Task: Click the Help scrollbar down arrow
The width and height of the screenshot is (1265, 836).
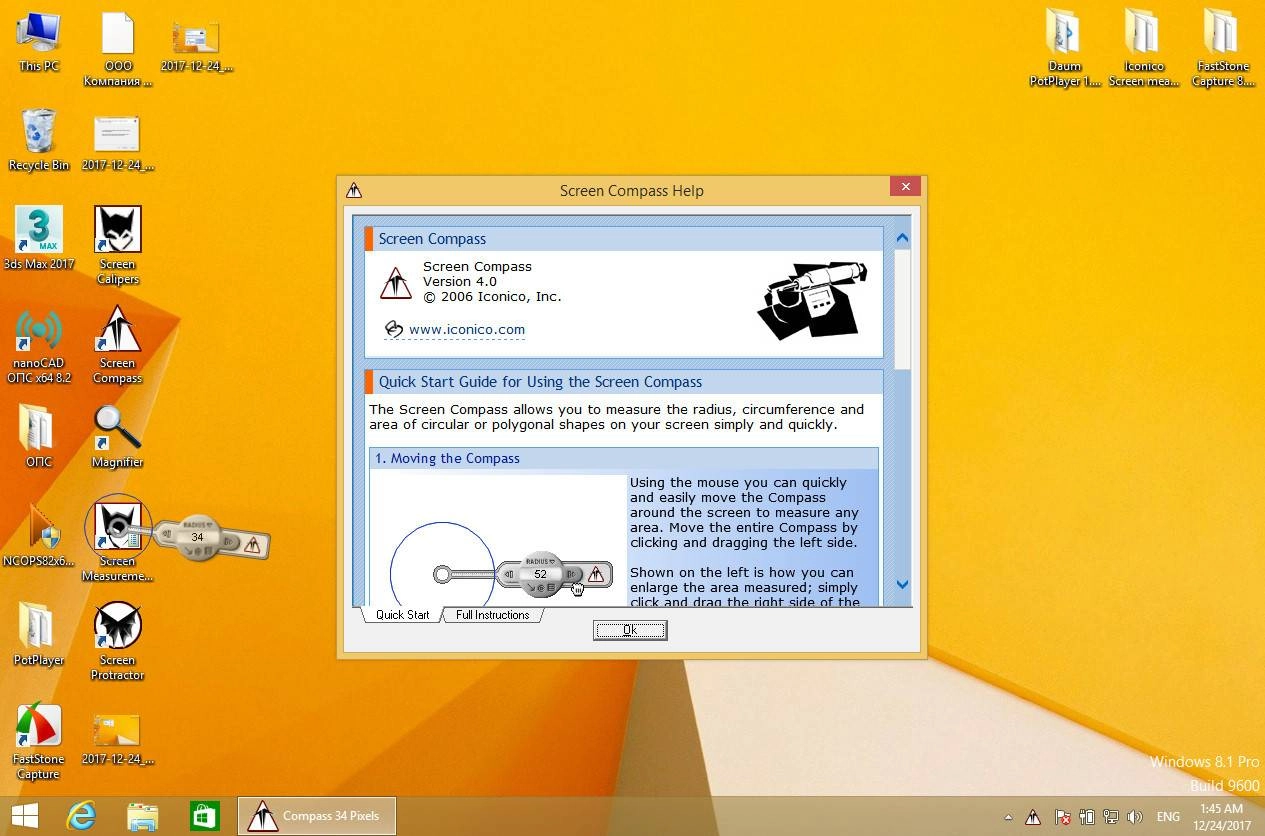Action: tap(902, 585)
